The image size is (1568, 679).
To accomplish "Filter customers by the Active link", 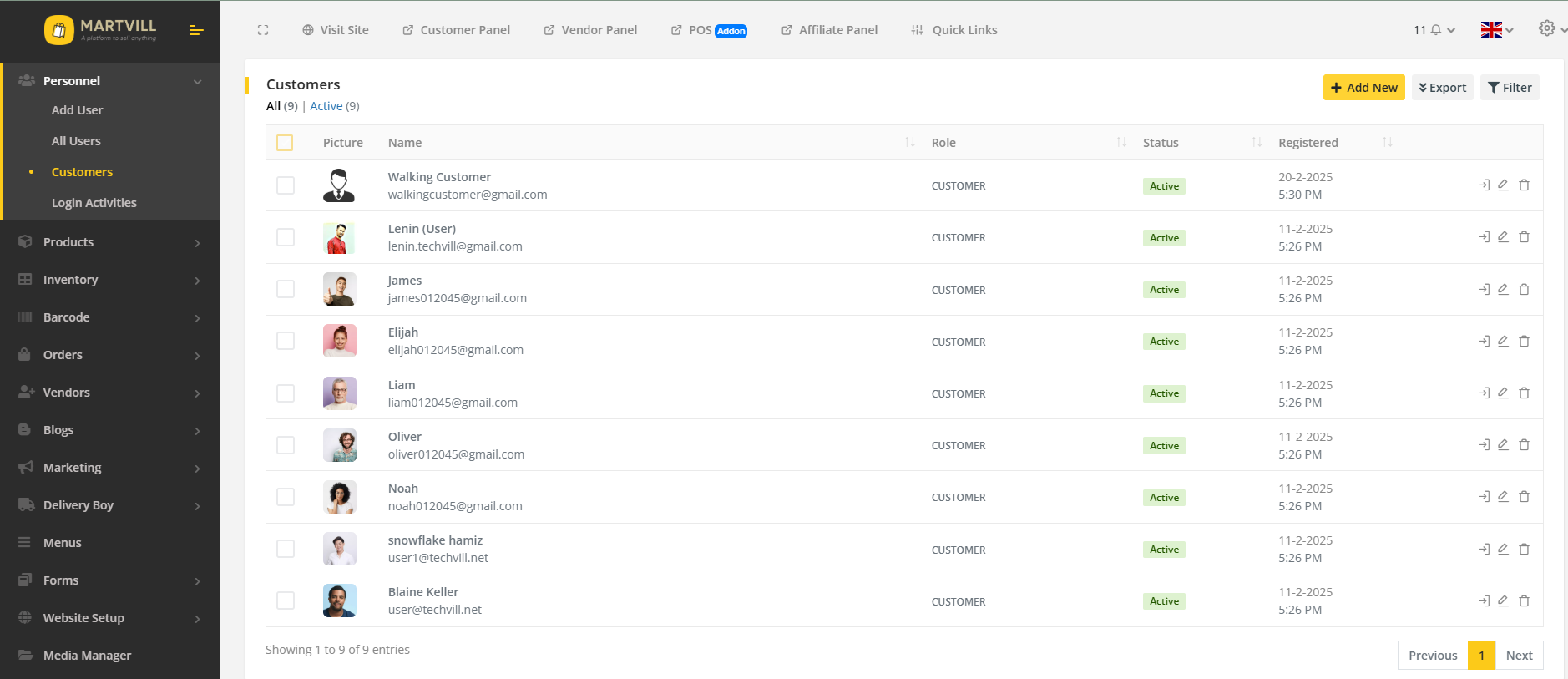I will (x=326, y=106).
